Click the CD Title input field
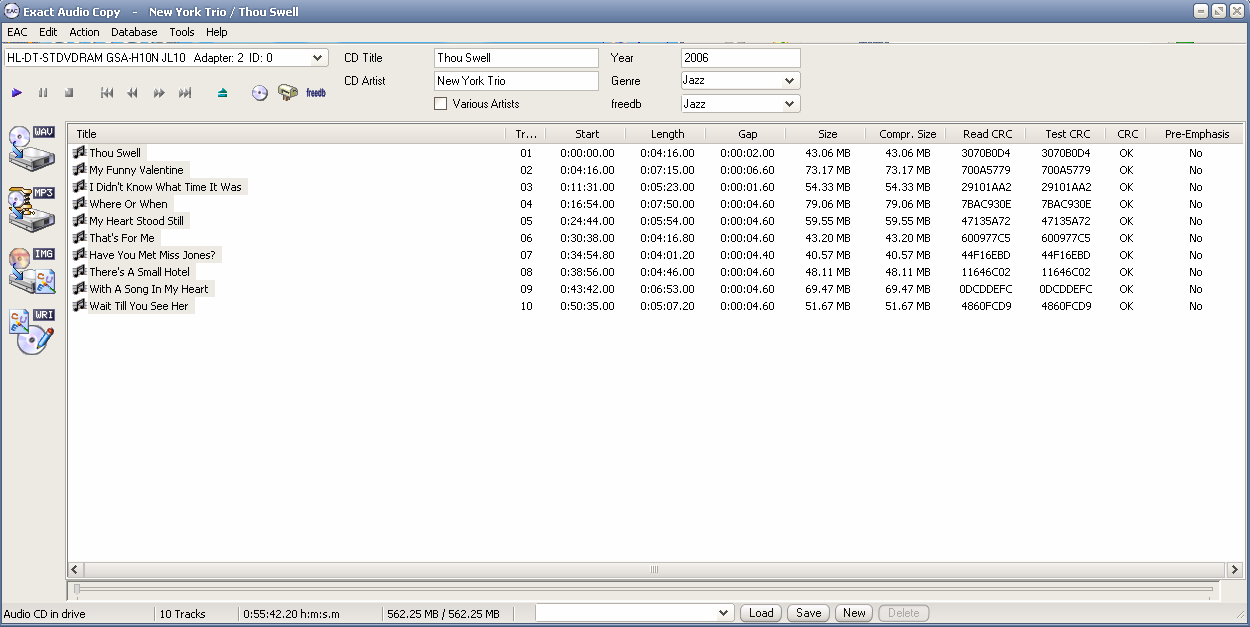The width and height of the screenshot is (1250, 627). pyautogui.click(x=516, y=58)
